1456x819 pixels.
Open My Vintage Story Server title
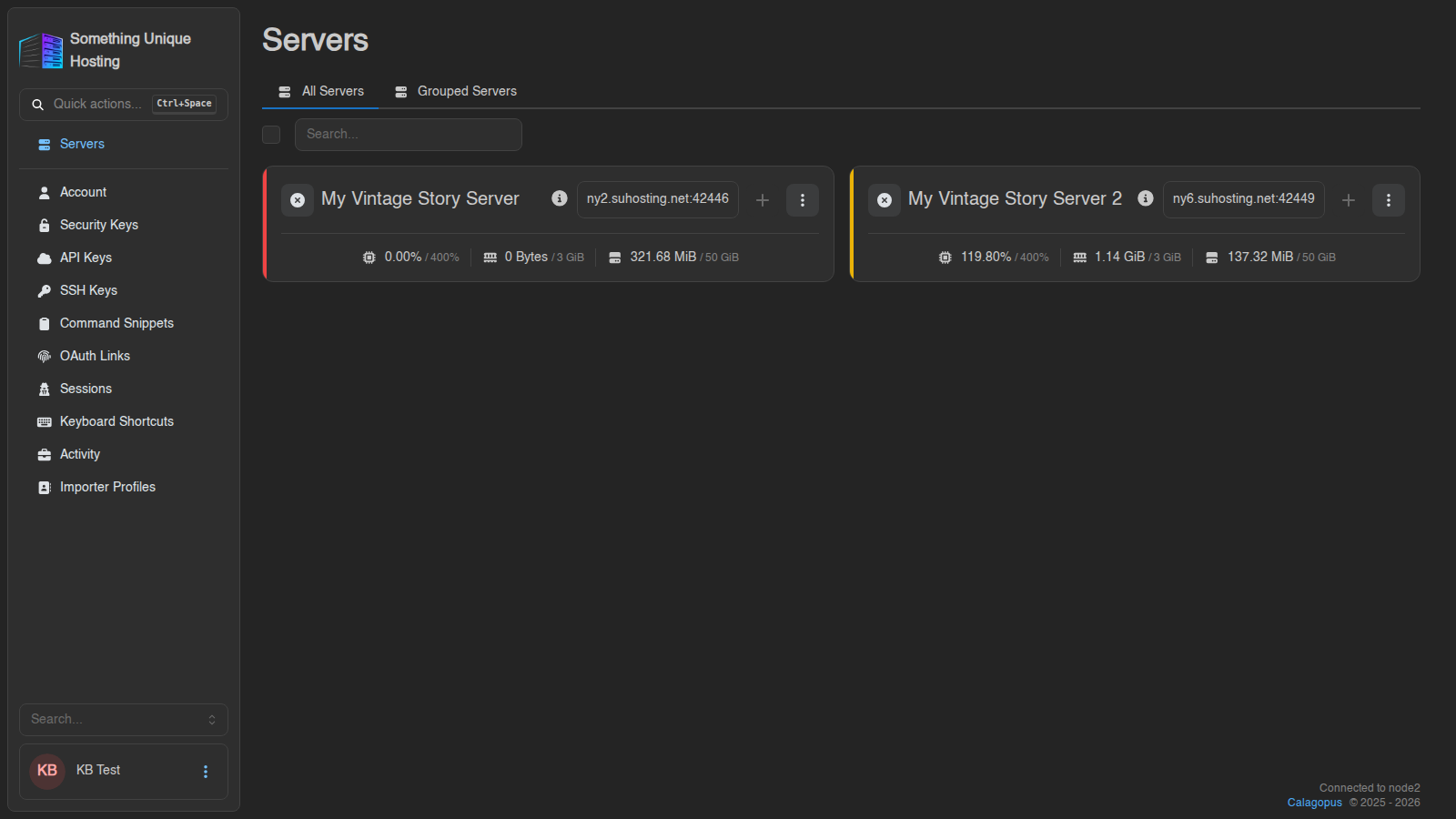(x=420, y=198)
